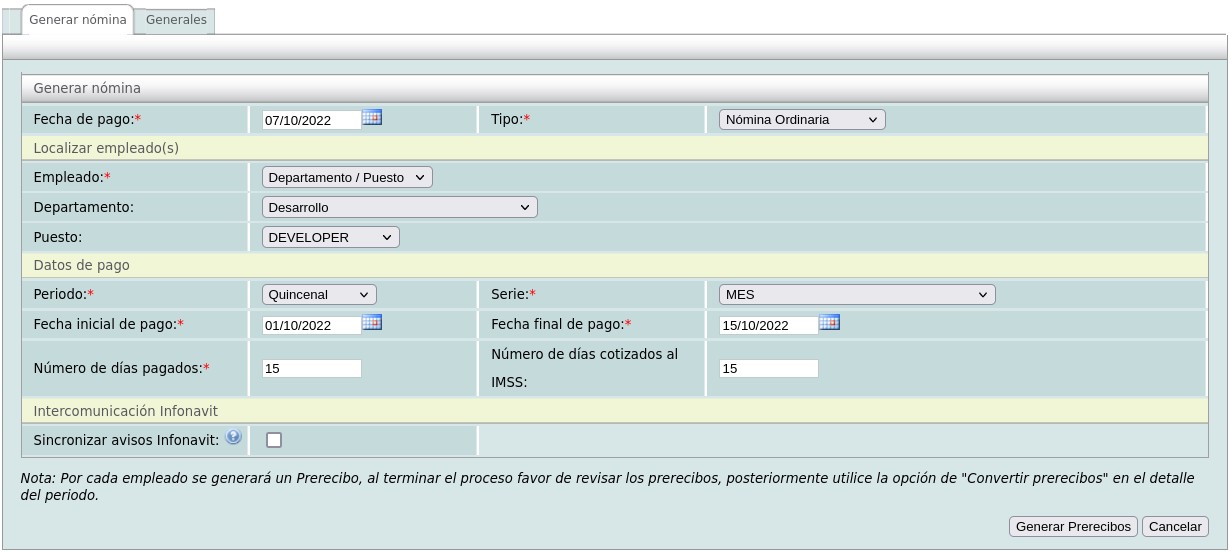Screen dimensions: 1230x553
Task: Click the Generar Prerecibos button
Action: tap(1072, 527)
